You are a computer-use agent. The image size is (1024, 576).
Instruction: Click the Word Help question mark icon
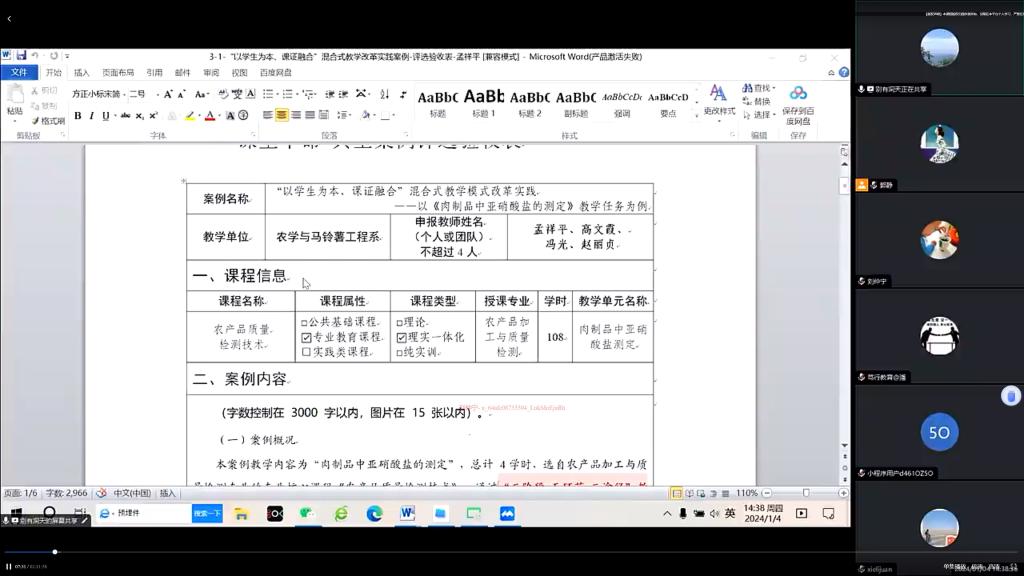tap(844, 73)
